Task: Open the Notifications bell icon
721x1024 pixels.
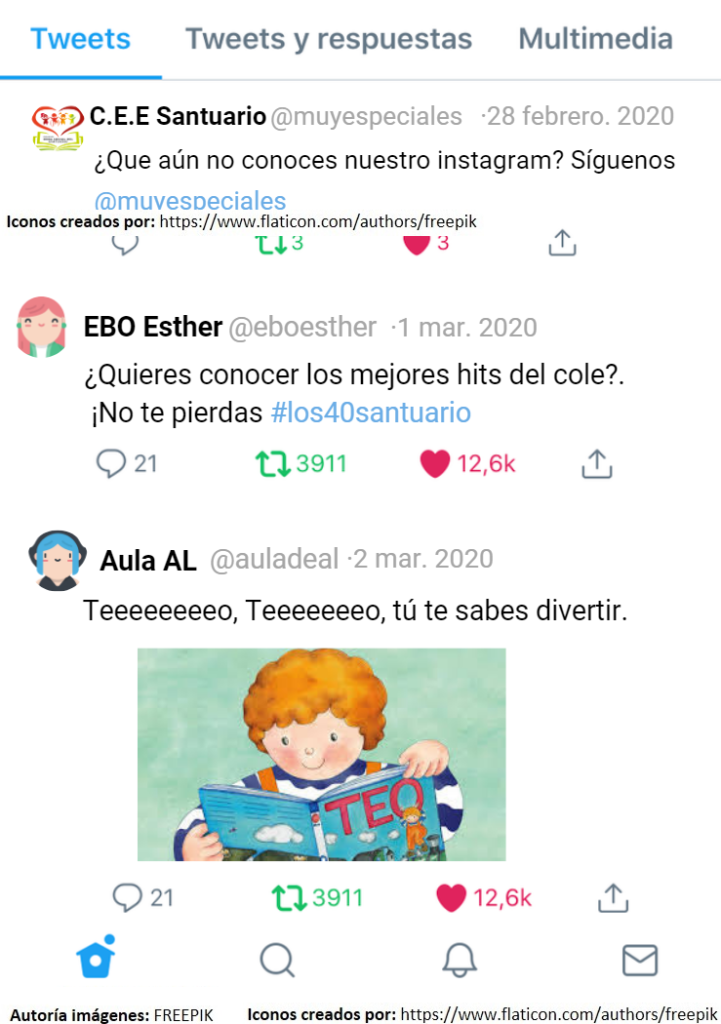Action: (x=459, y=960)
